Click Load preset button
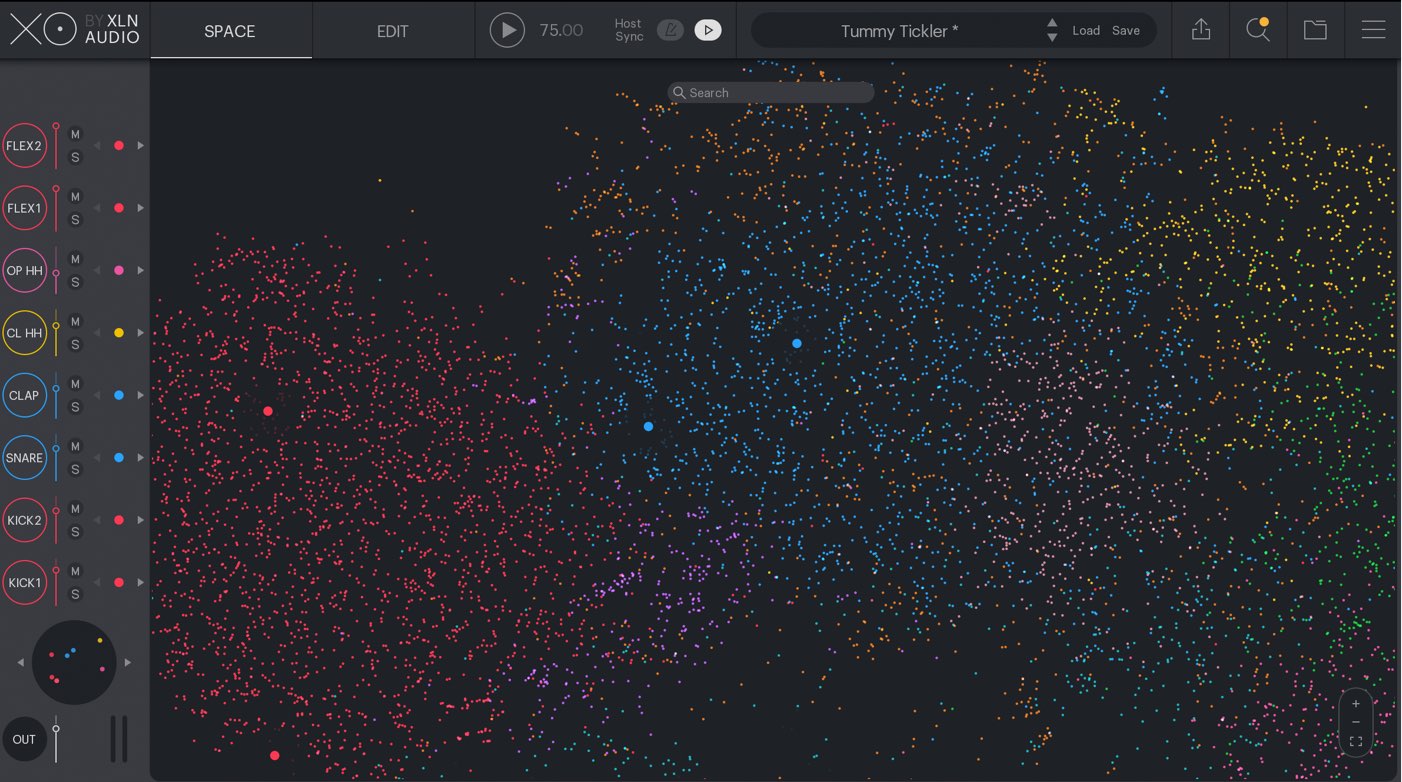This screenshot has width=1402, height=782. click(x=1086, y=30)
